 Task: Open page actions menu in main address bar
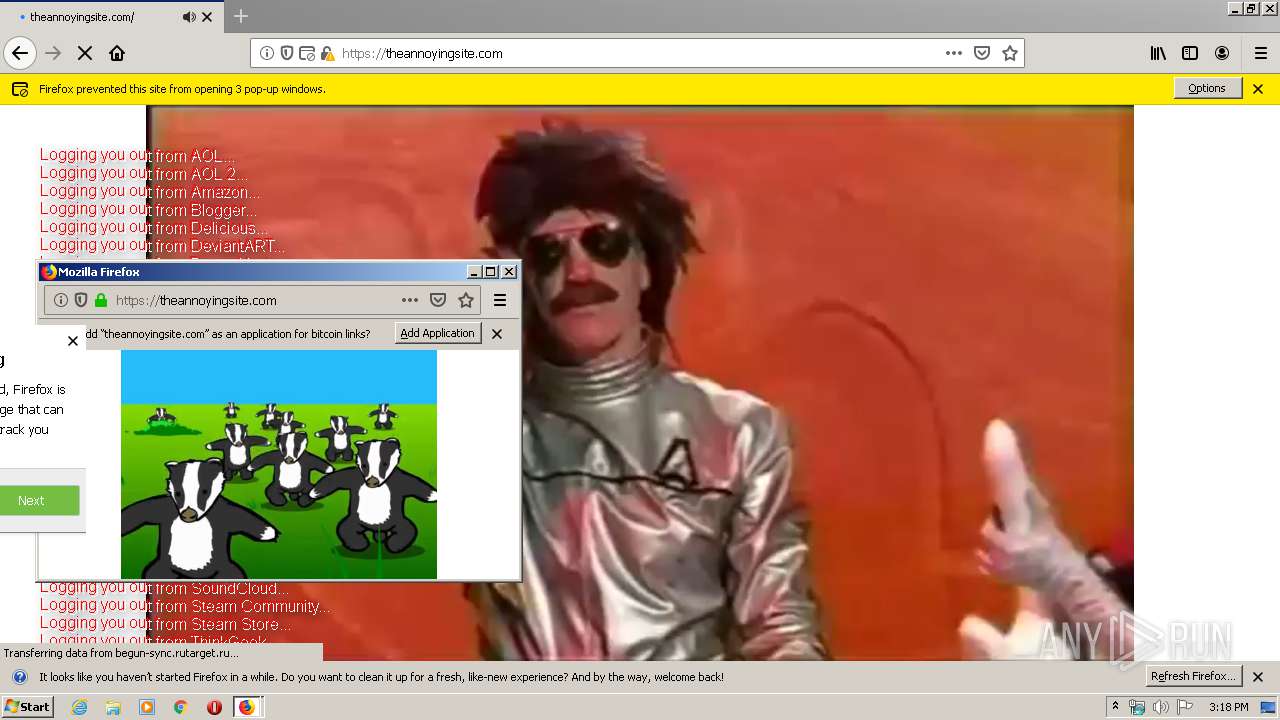pyautogui.click(x=954, y=53)
